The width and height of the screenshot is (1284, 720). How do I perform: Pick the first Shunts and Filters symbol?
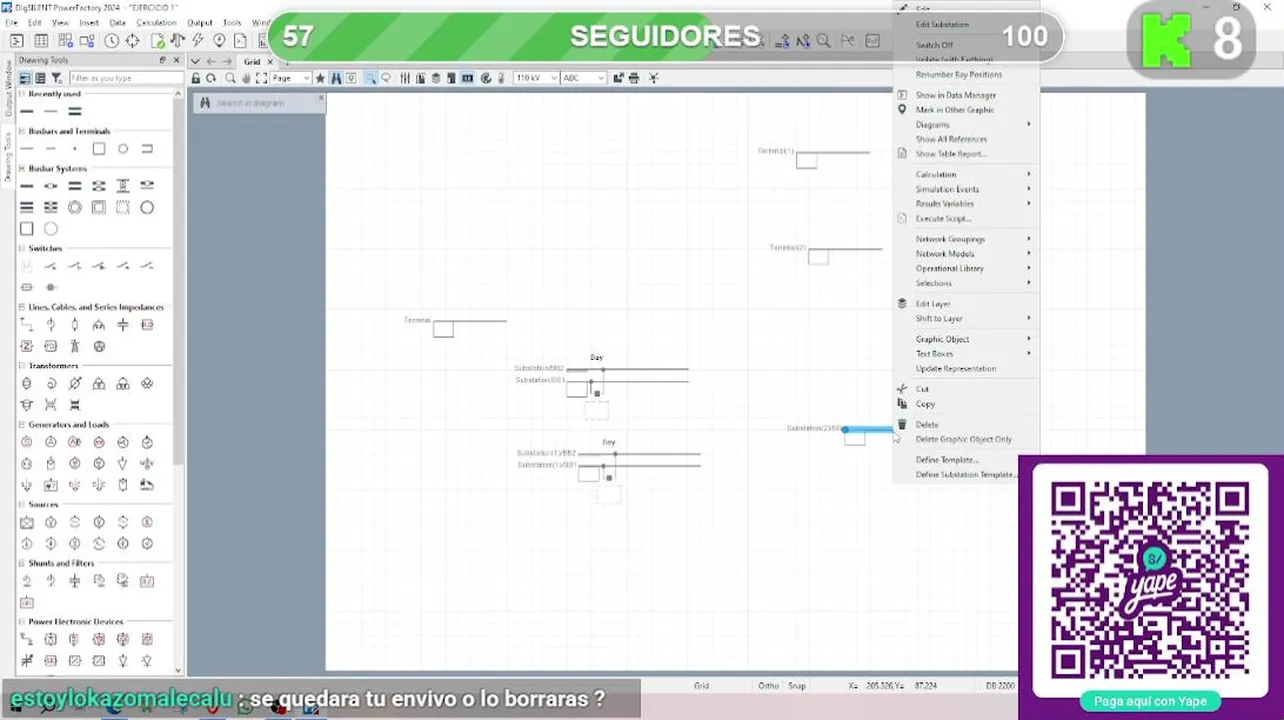[x=27, y=581]
